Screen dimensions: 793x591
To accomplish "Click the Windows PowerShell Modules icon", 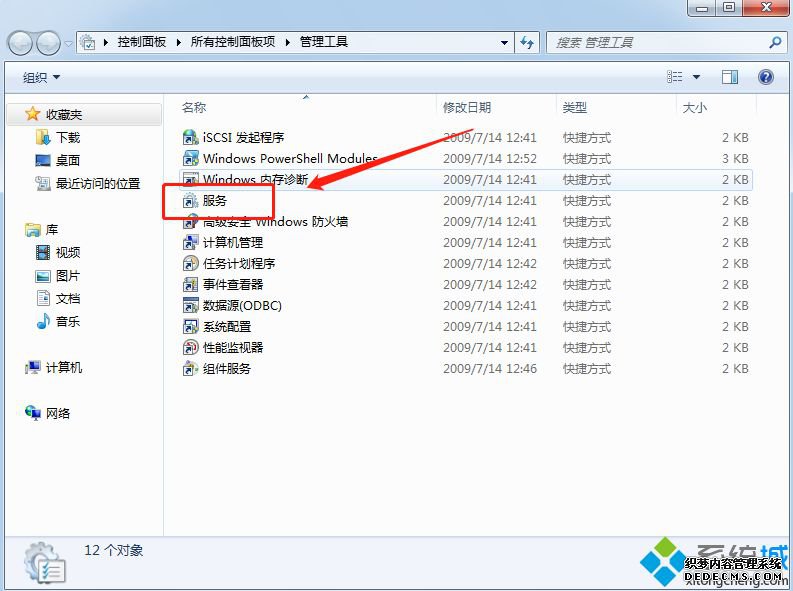I will (x=190, y=158).
